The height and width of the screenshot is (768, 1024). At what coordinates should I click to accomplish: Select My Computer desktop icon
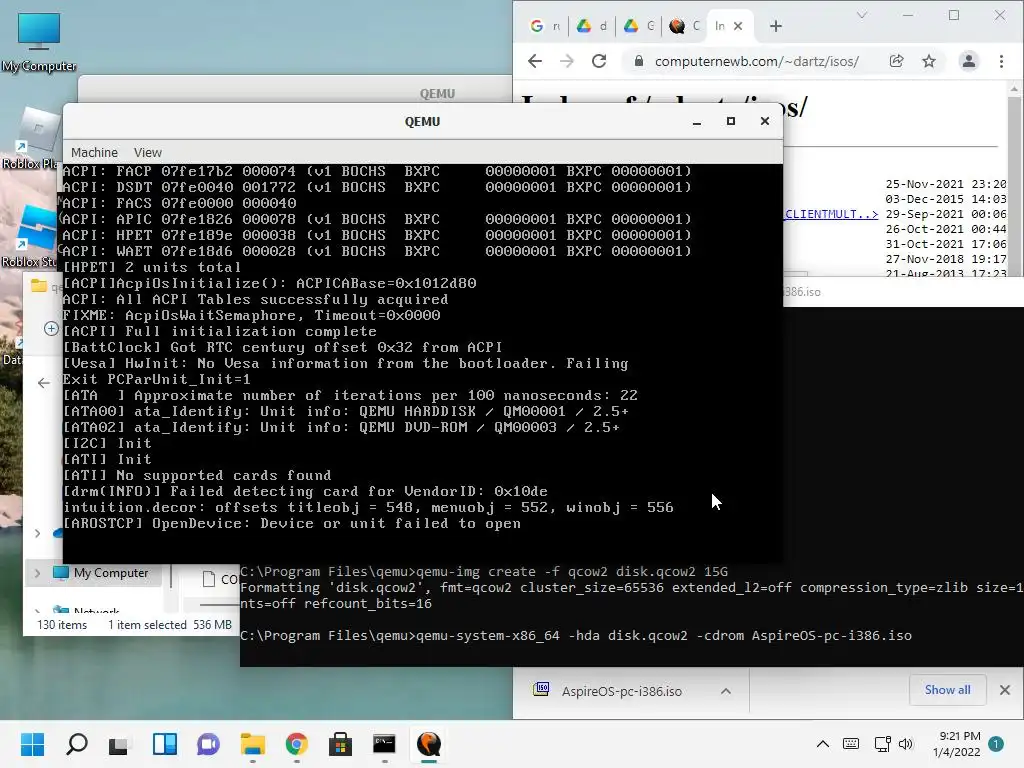pyautogui.click(x=39, y=42)
